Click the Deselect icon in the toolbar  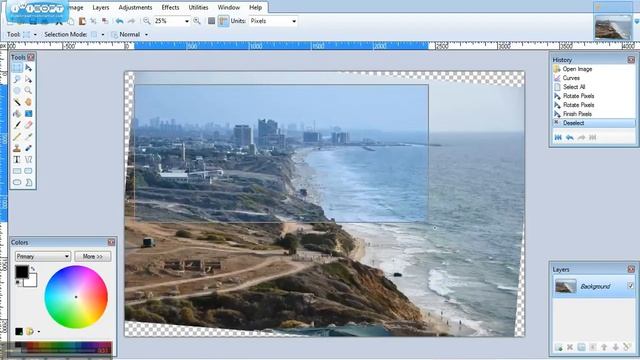(105, 21)
